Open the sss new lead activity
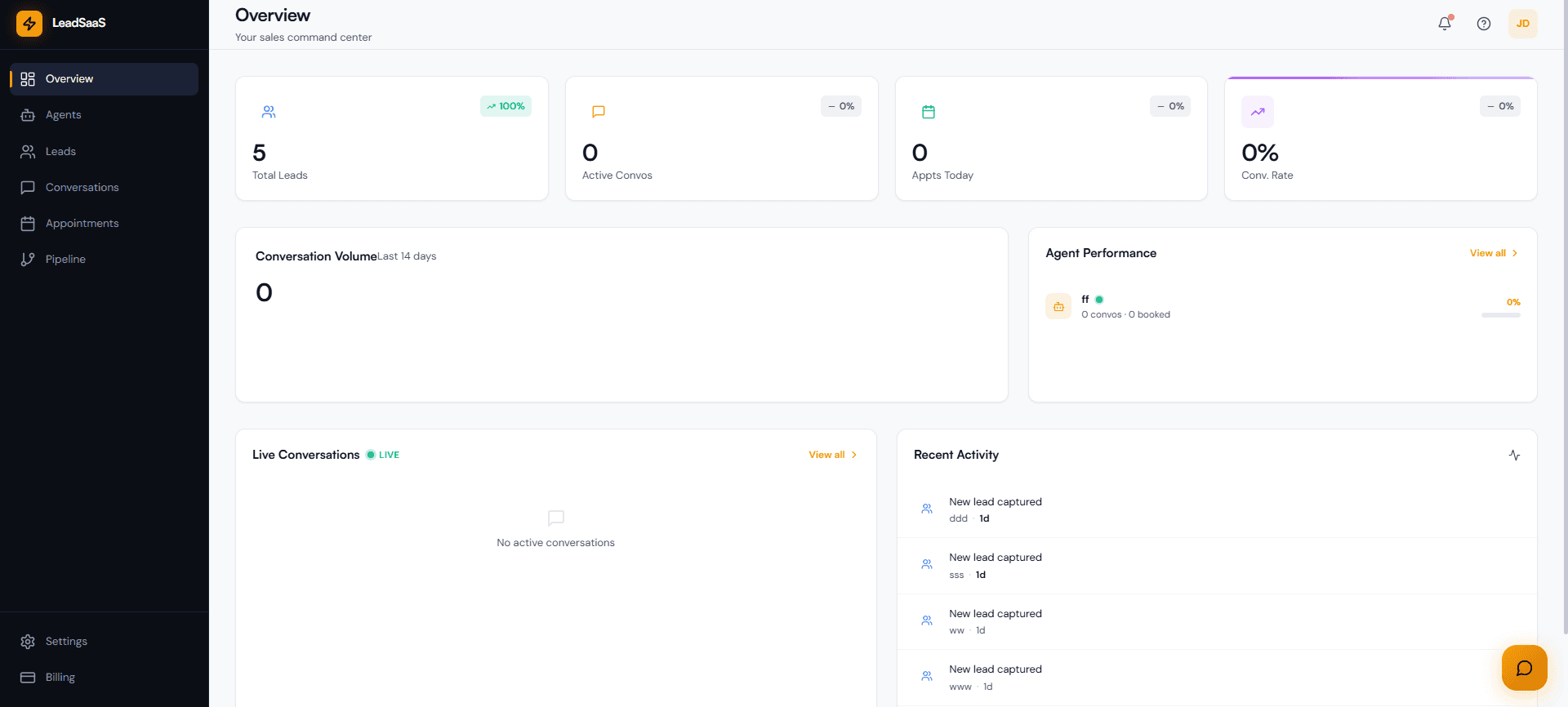 pos(1217,566)
